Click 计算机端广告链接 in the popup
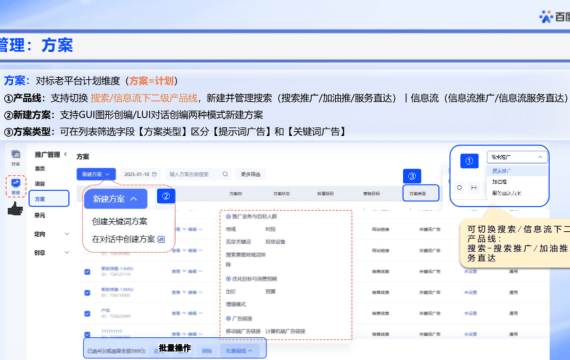 (285, 331)
